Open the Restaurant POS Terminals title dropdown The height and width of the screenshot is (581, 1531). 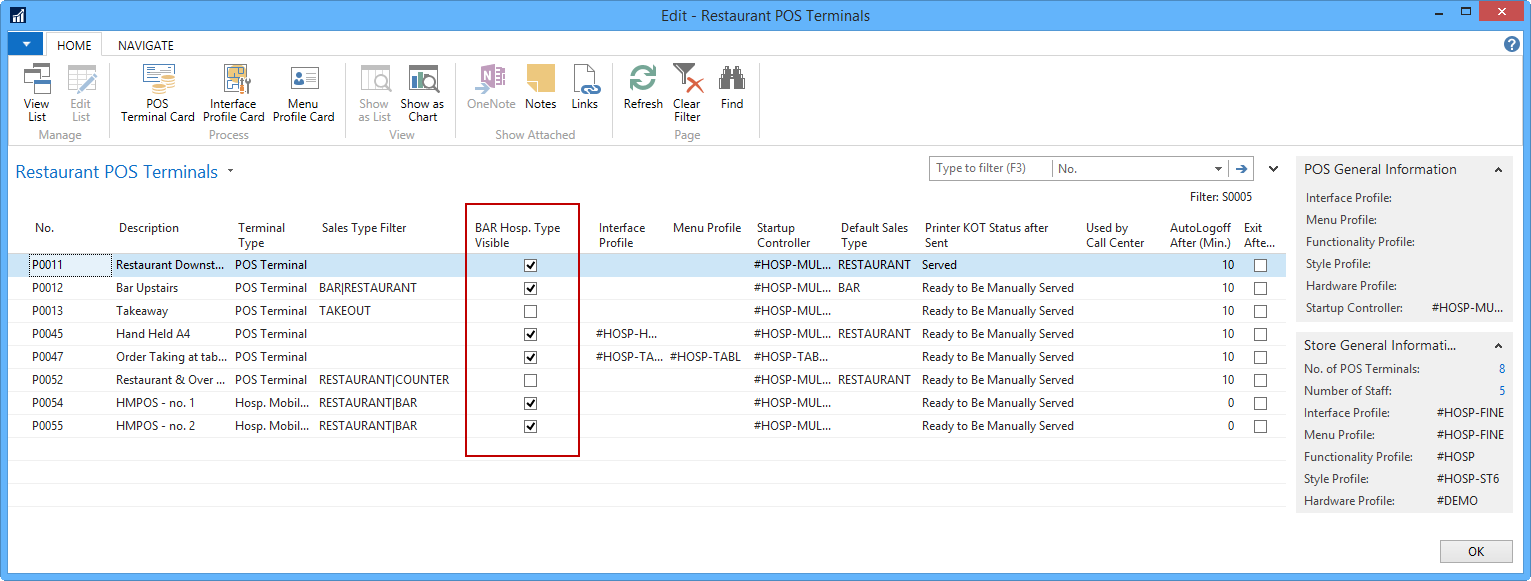[x=230, y=171]
